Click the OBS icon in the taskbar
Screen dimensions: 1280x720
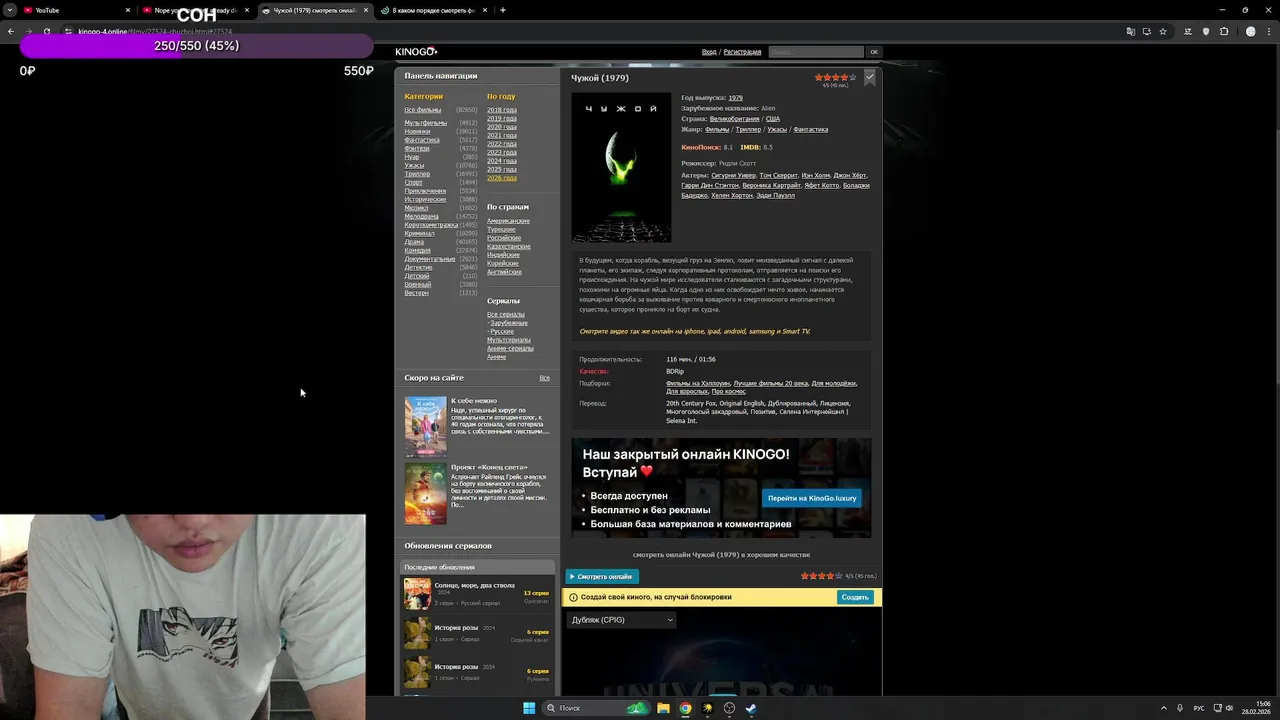tap(729, 708)
